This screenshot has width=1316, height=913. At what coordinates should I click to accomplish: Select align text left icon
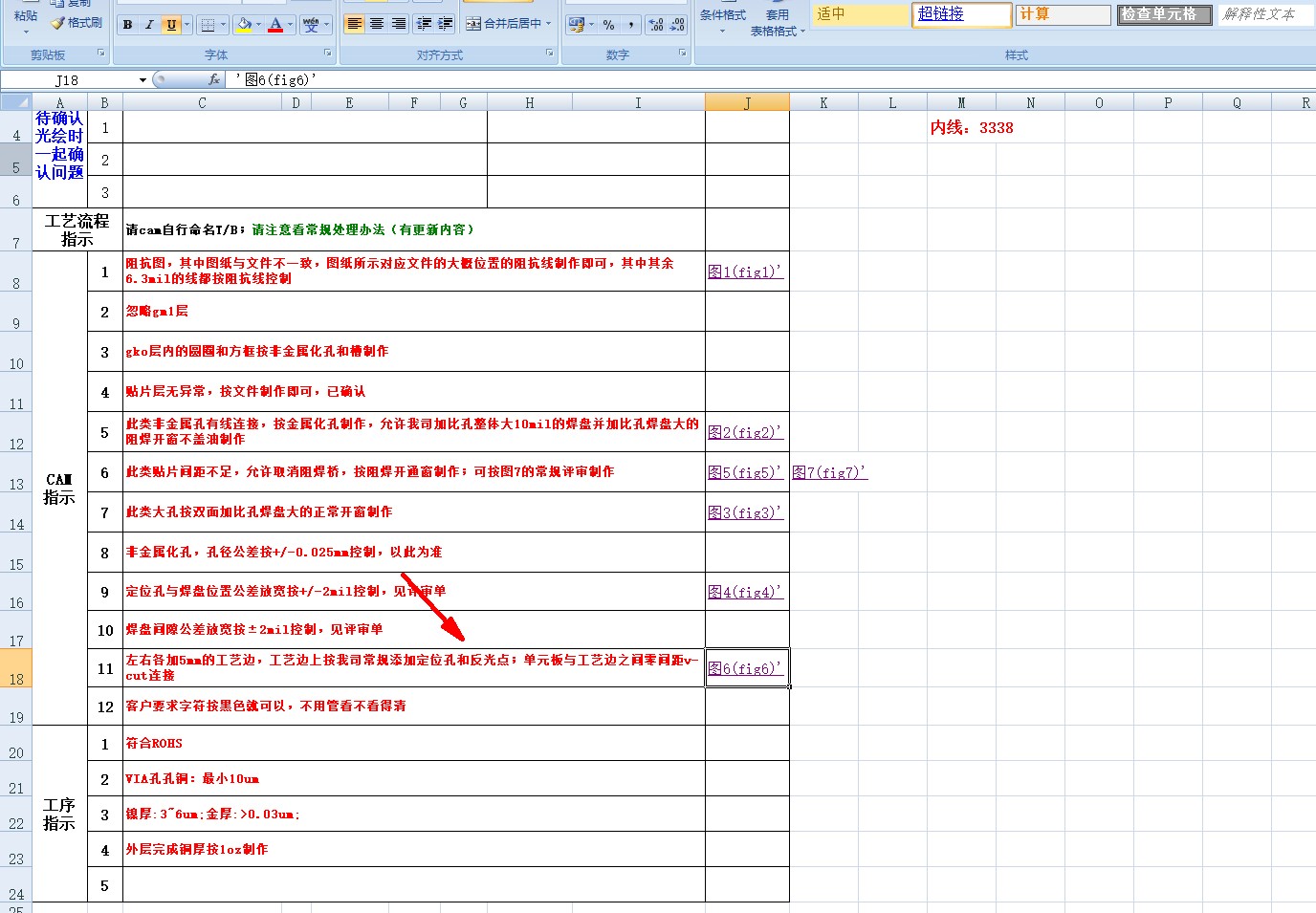(354, 24)
